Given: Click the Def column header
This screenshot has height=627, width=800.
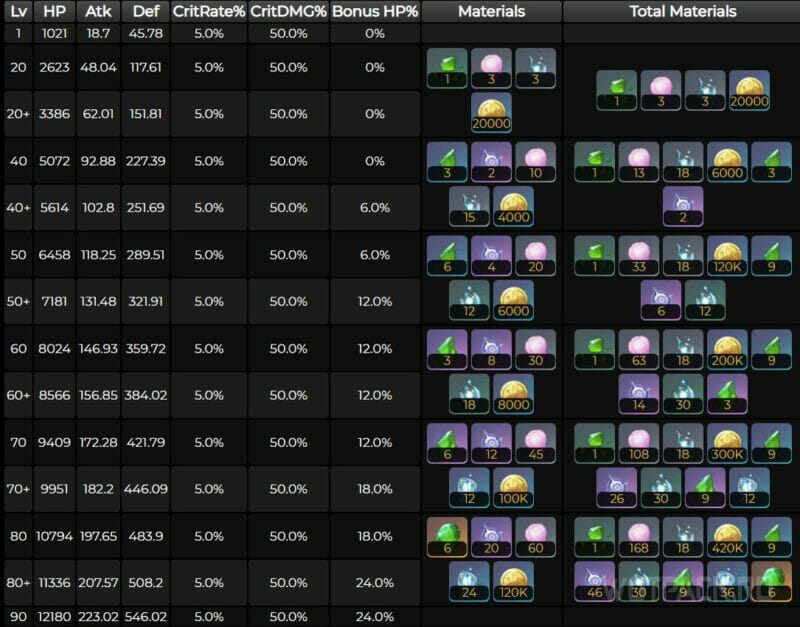Looking at the screenshot, I should click(x=146, y=11).
